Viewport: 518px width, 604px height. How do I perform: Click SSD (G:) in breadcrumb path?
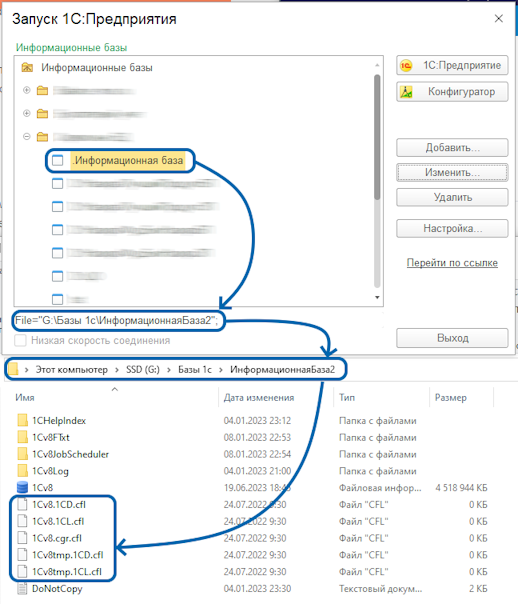(143, 370)
